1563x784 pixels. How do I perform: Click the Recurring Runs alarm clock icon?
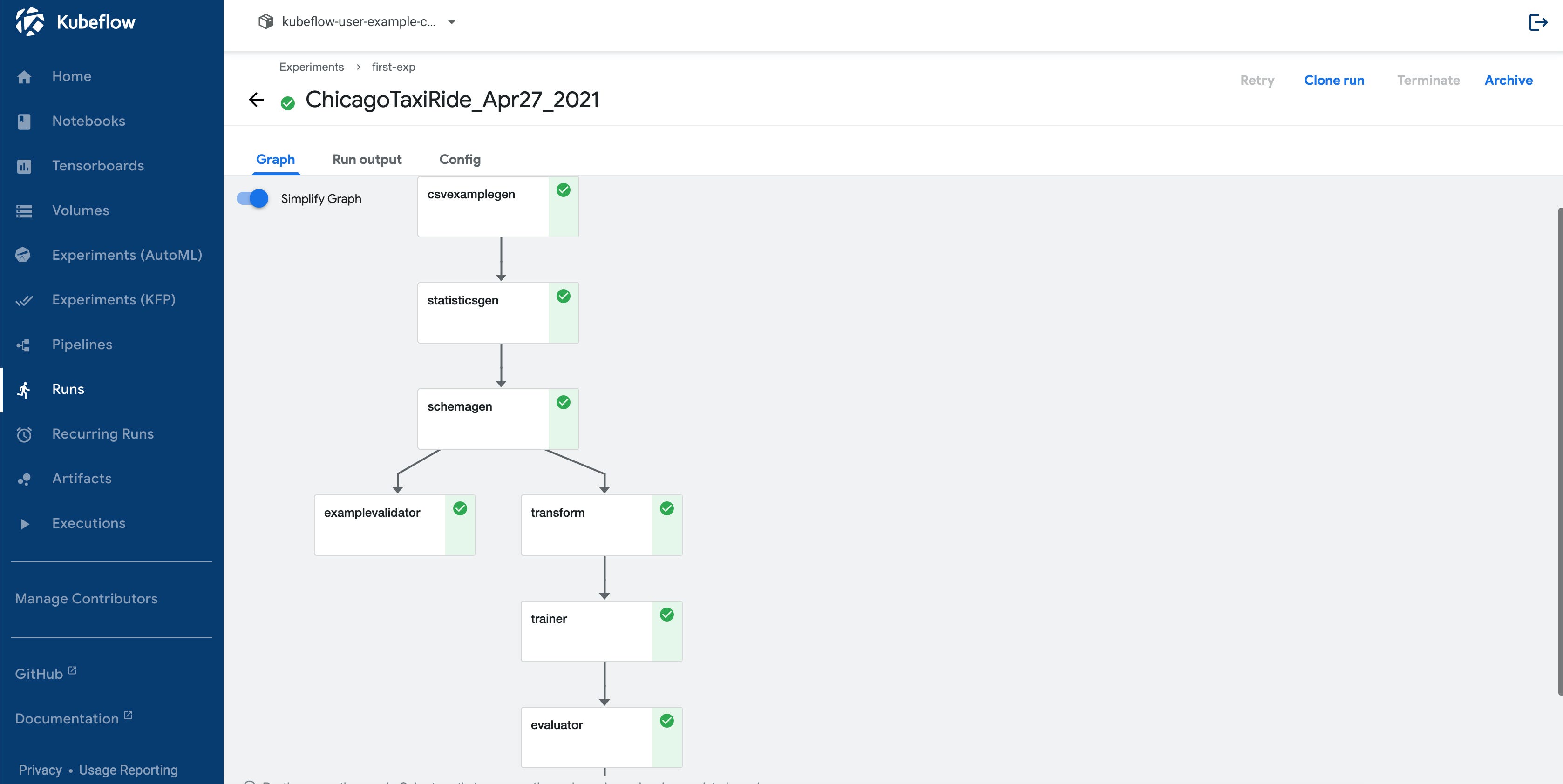24,434
